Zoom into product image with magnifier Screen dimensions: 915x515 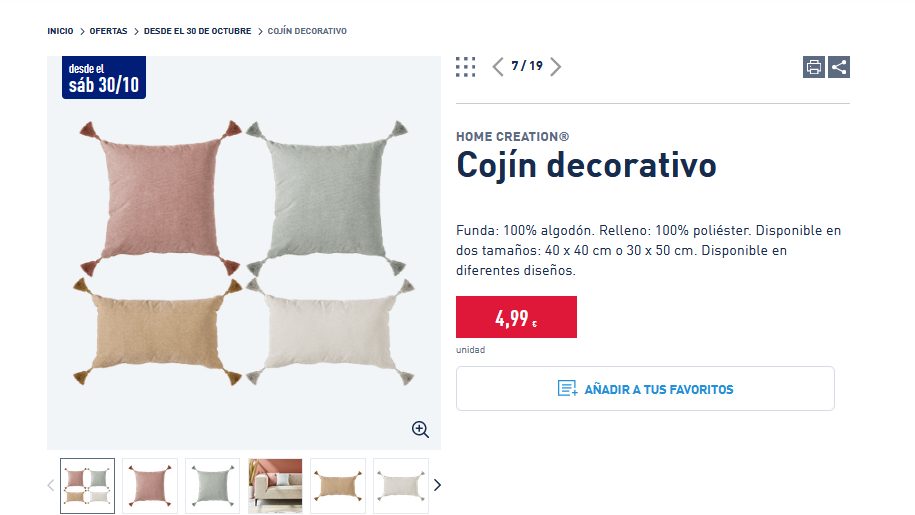420,429
